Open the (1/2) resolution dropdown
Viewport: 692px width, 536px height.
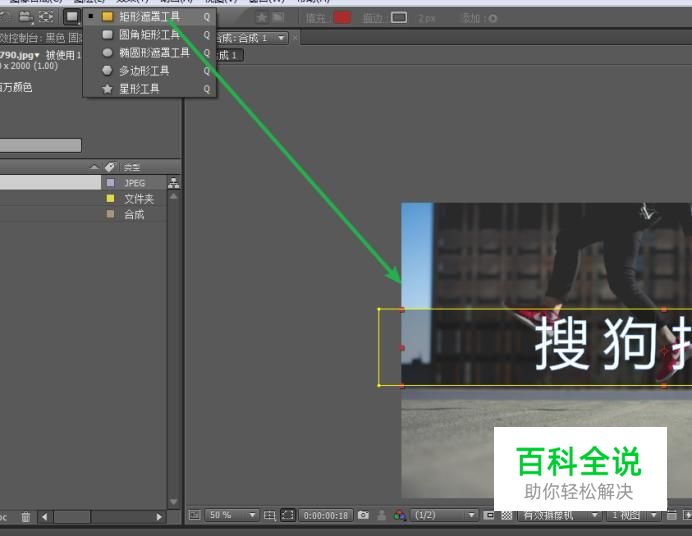[444, 515]
